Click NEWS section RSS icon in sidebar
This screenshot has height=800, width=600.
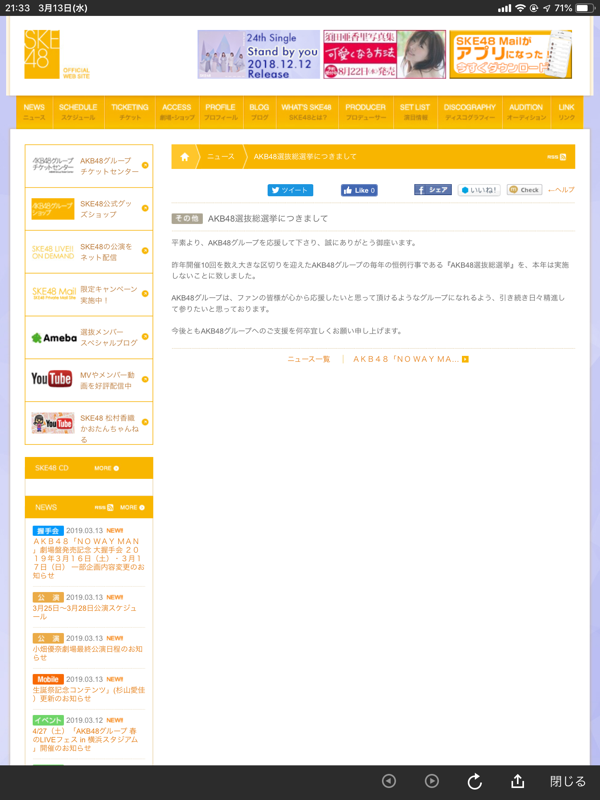coord(110,508)
